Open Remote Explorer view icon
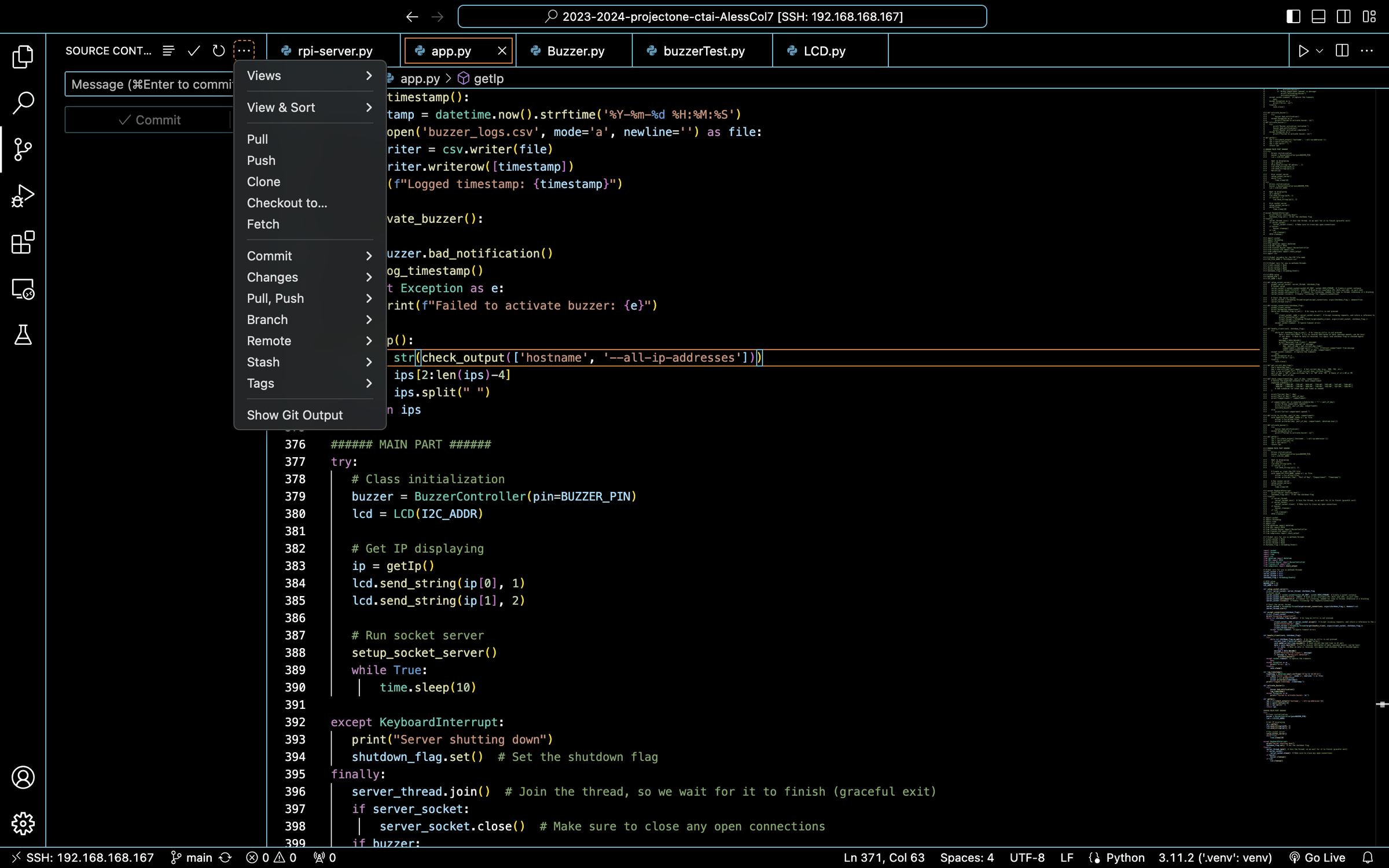The height and width of the screenshot is (868, 1389). click(x=23, y=288)
